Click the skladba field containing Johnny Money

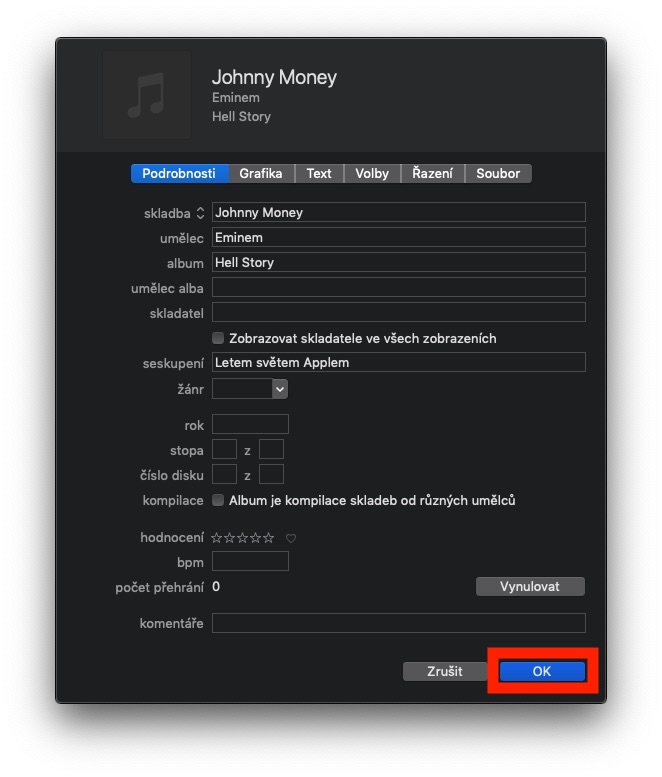[399, 212]
